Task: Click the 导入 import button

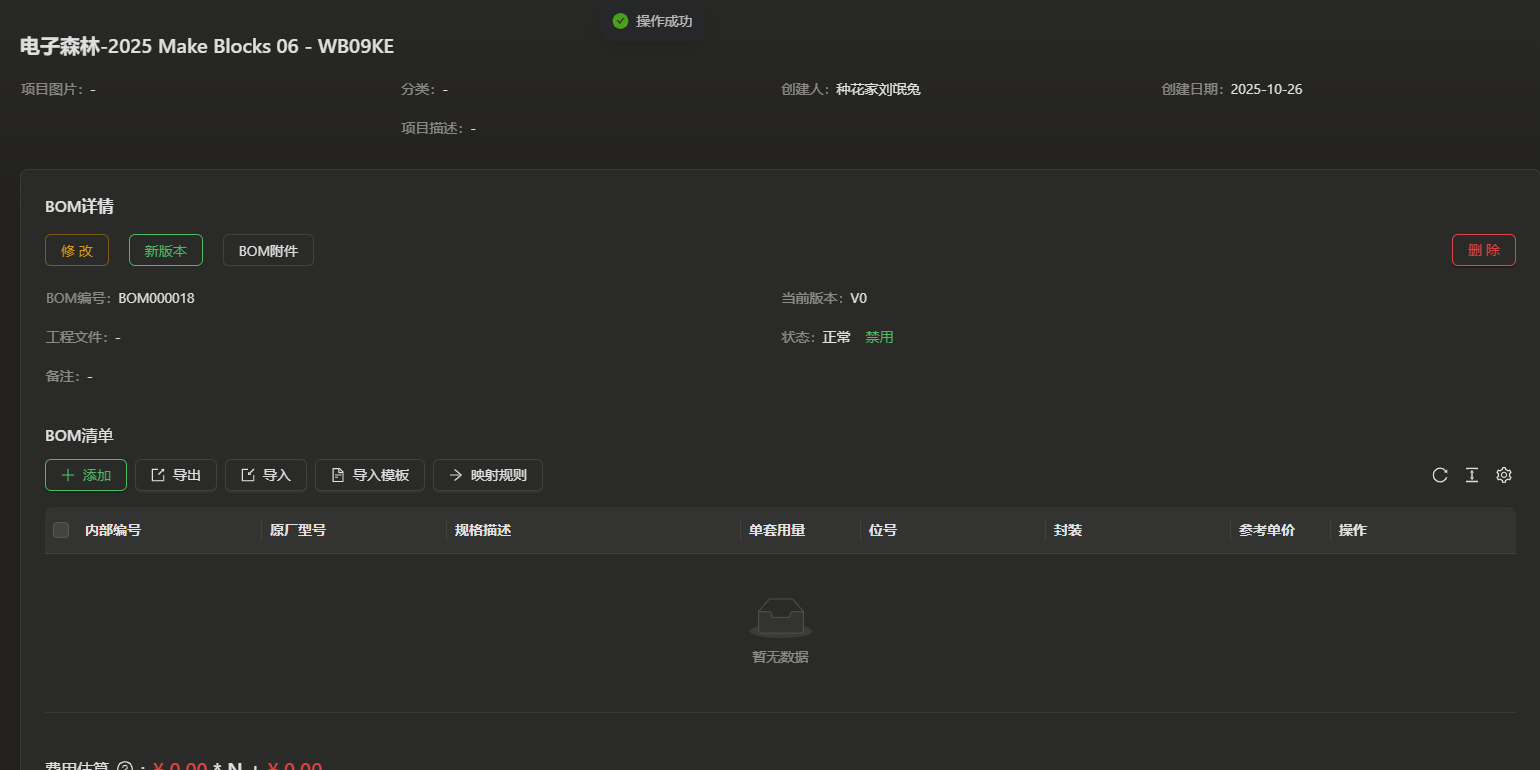Action: (266, 475)
